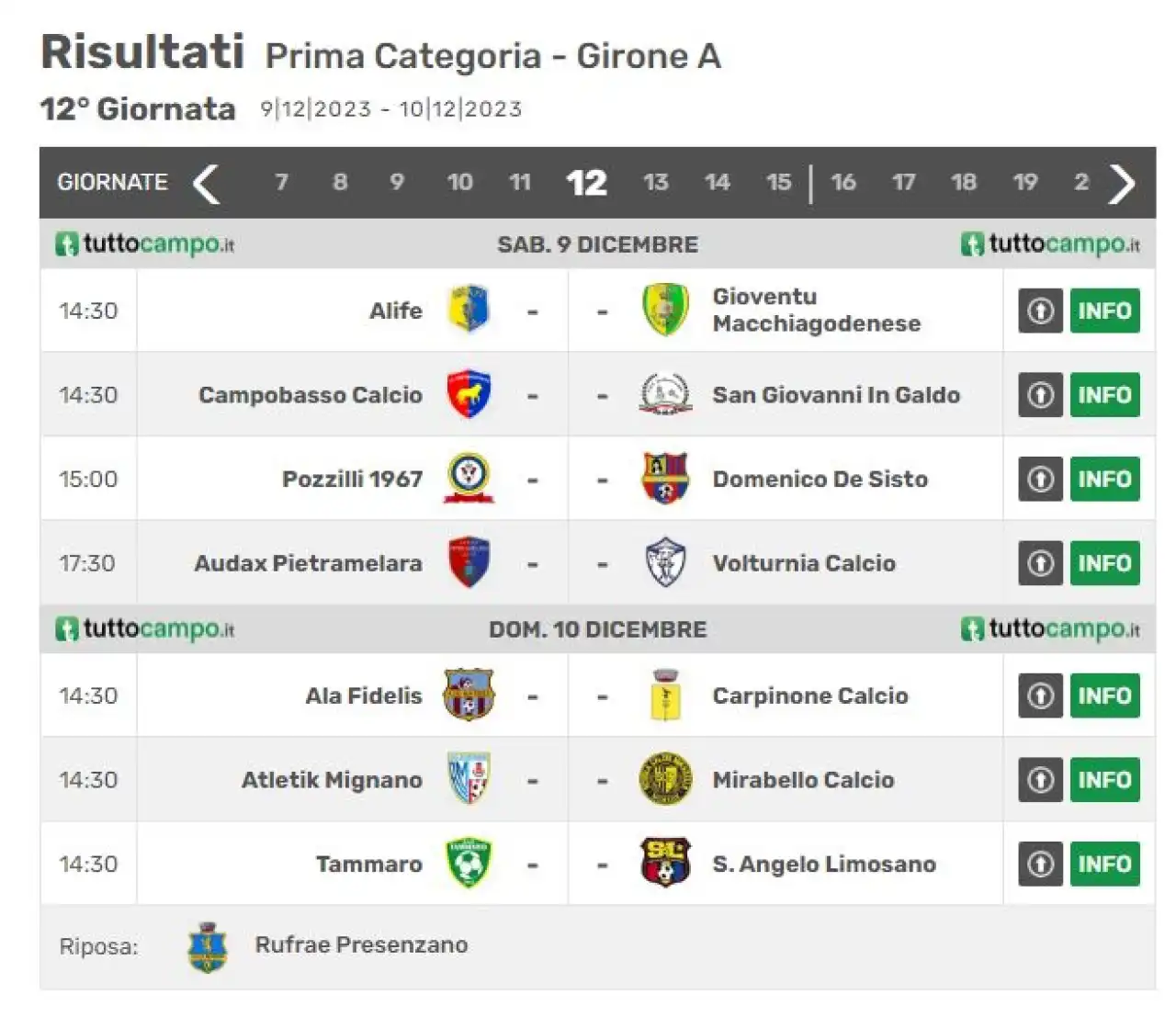
Task: Click the Pozzilli 1967 team logo
Action: pos(469,478)
